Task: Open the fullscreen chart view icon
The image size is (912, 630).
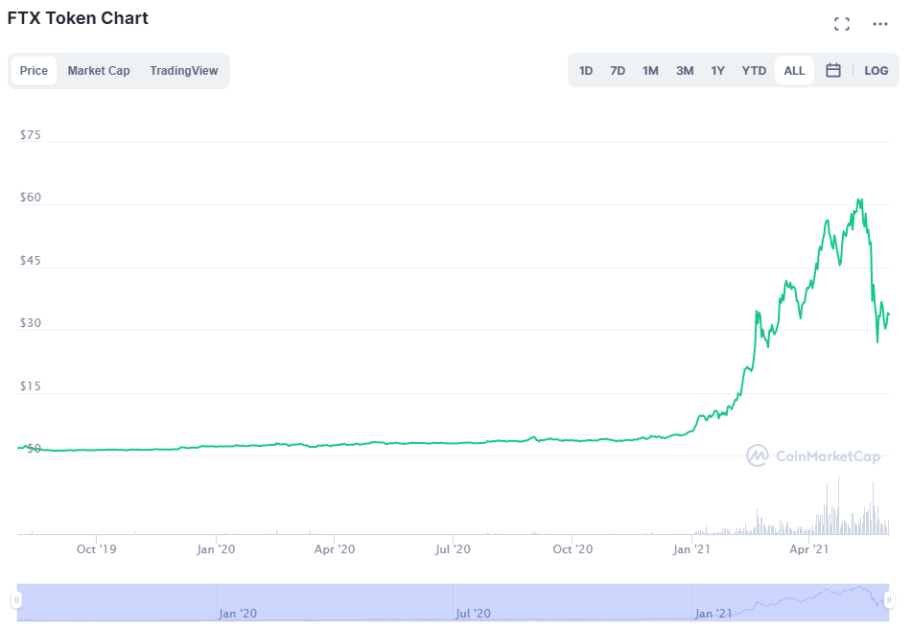Action: 841,24
